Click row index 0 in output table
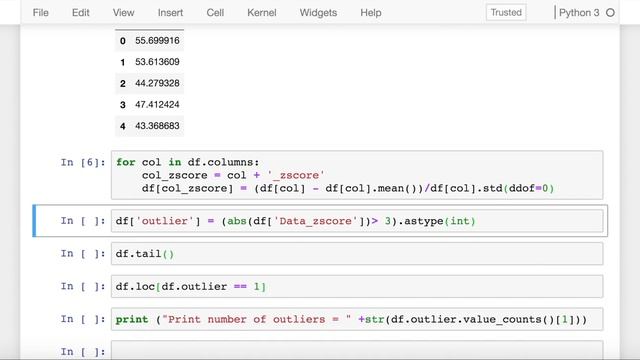 (122, 41)
